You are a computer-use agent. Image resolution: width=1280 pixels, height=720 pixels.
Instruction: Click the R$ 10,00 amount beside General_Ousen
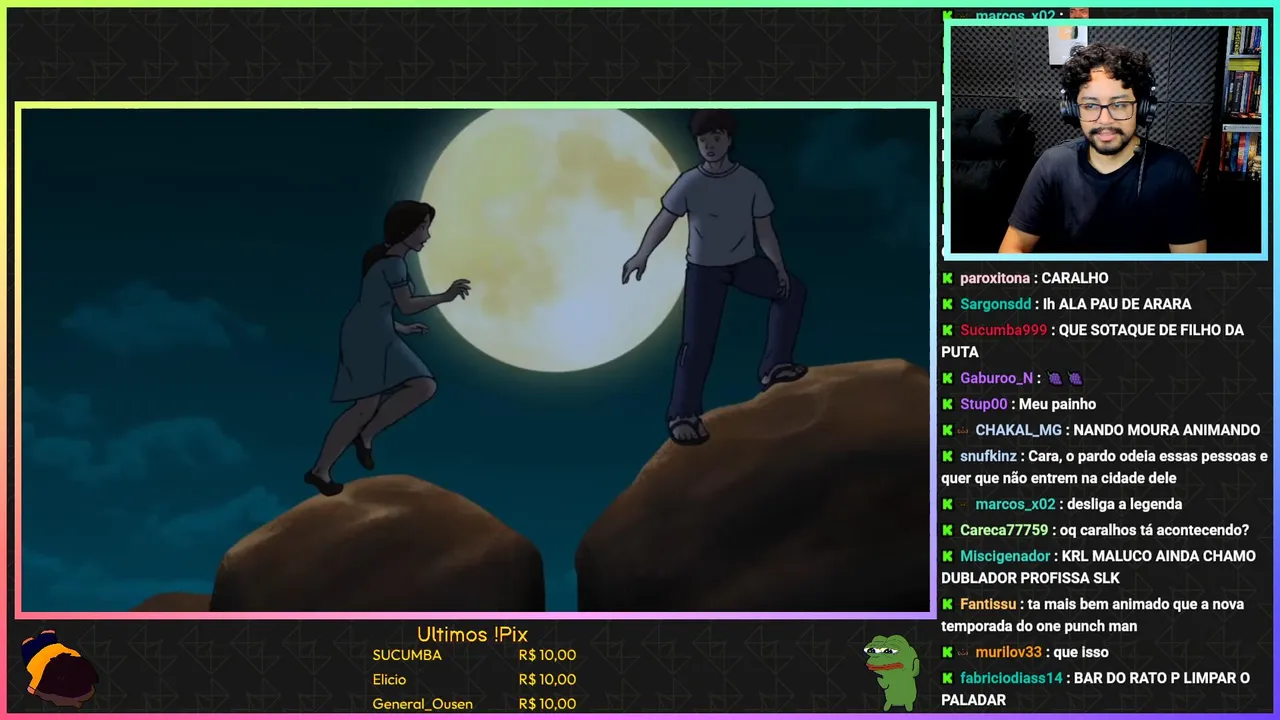547,704
